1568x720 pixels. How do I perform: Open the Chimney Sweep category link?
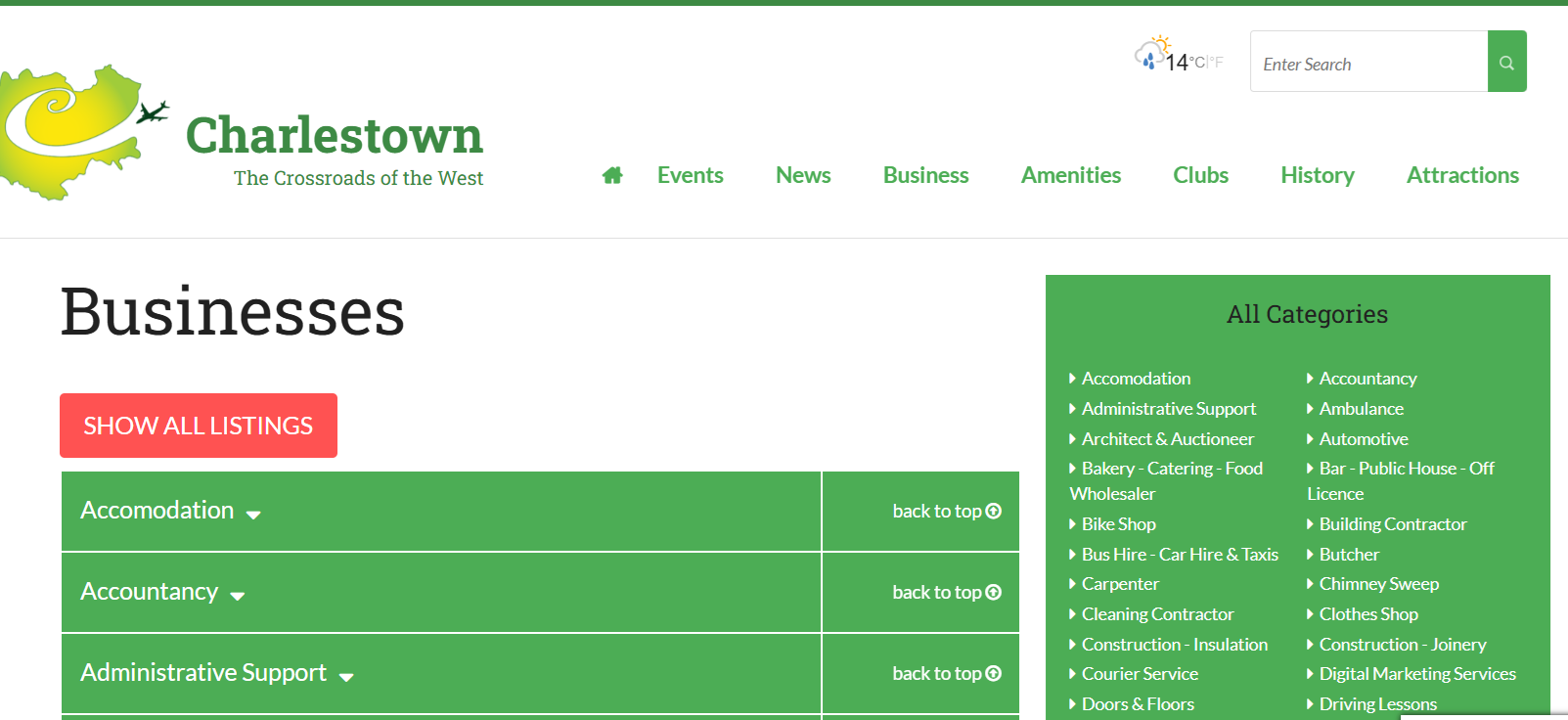click(x=1378, y=584)
